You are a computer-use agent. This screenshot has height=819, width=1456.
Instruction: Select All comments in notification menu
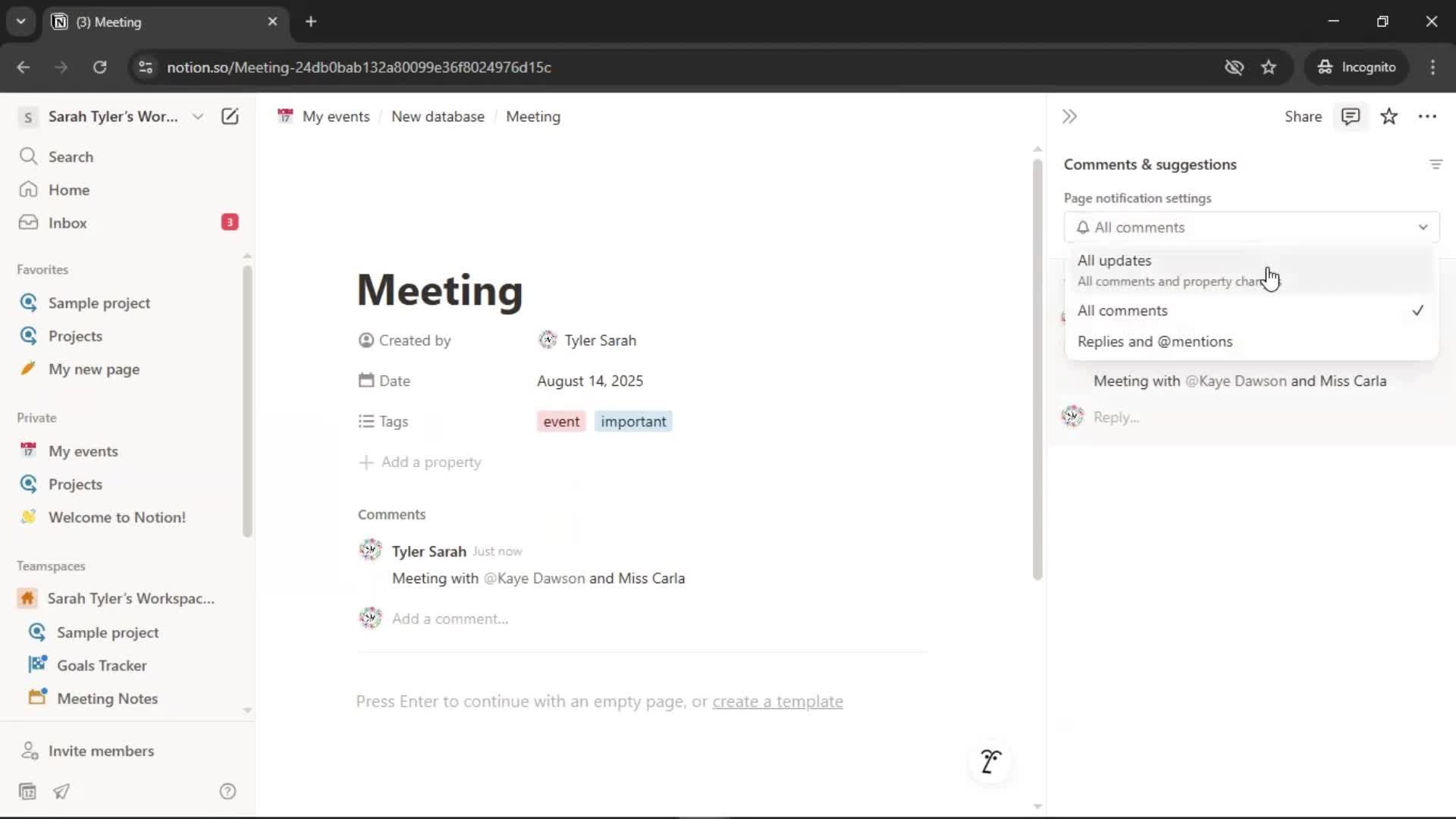[x=1251, y=310]
